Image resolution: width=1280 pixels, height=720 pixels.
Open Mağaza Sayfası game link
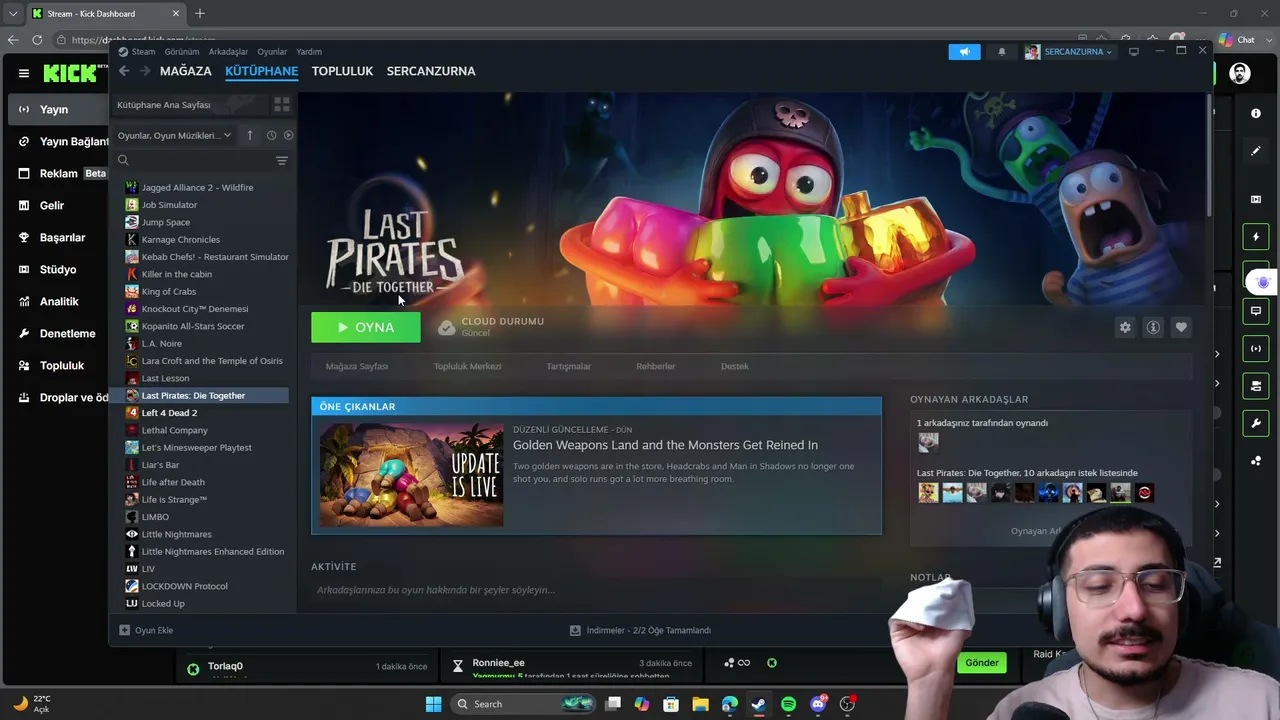[x=357, y=366]
